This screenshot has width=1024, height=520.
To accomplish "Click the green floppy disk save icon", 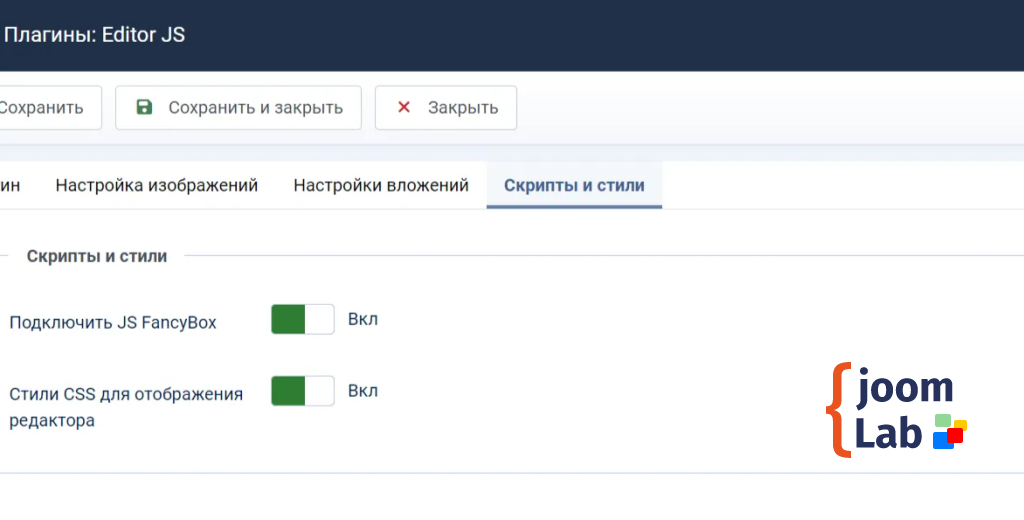I will click(x=144, y=107).
